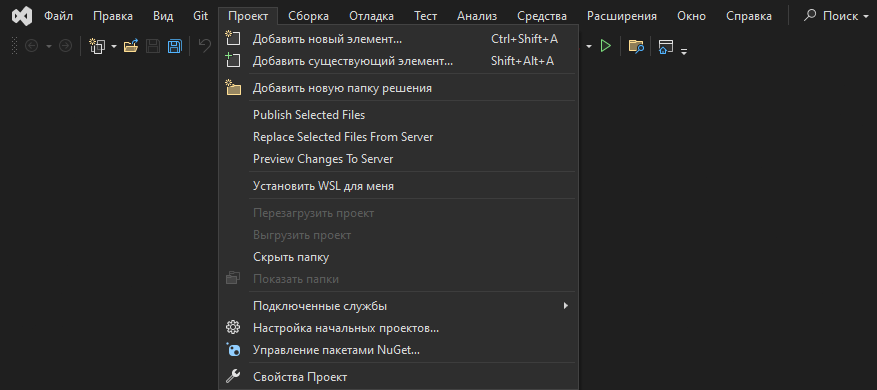877x390 pixels.
Task: Open Управление пакетами NuGet entry
Action: click(398, 350)
